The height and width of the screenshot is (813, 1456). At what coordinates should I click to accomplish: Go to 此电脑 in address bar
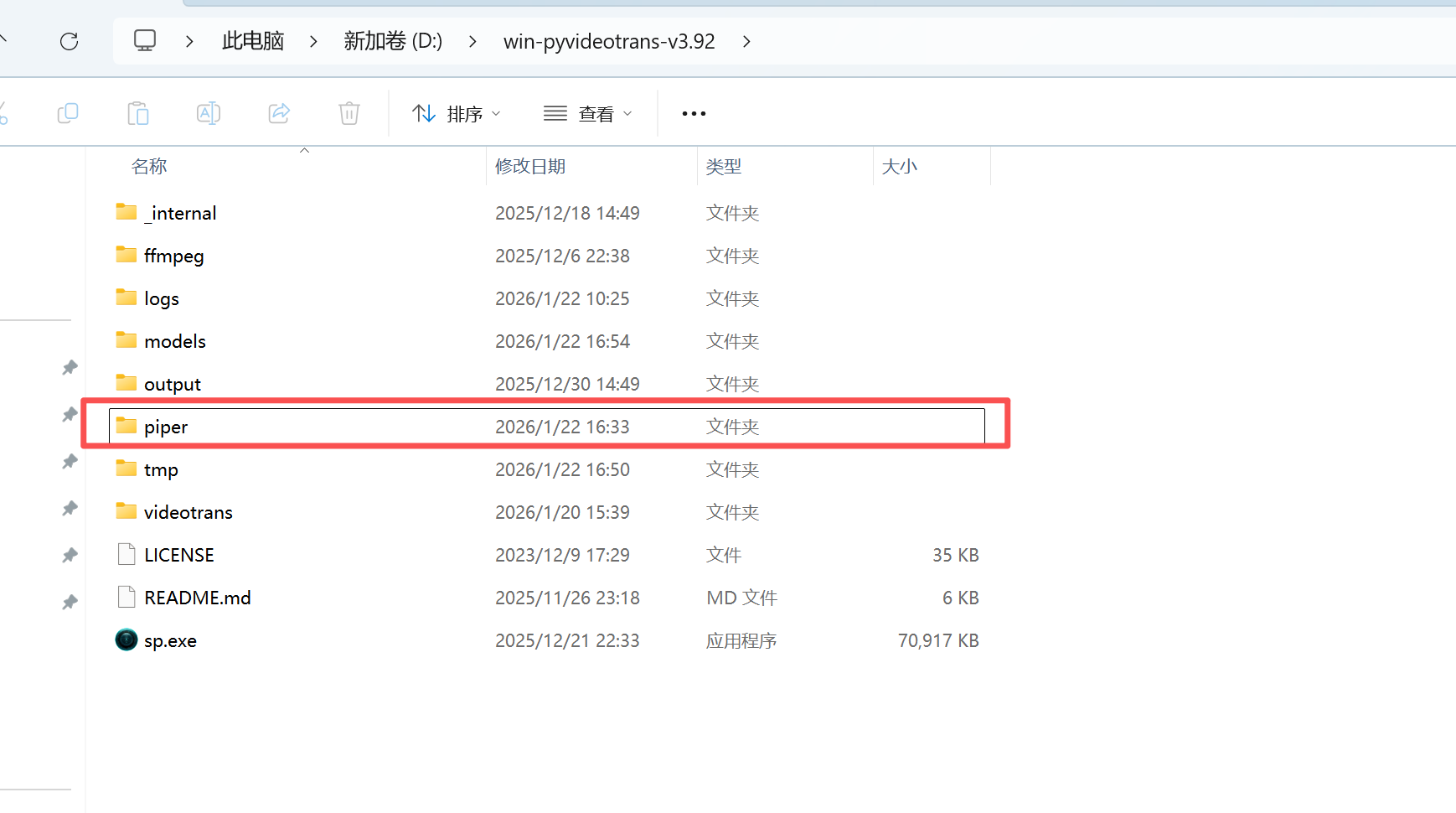coord(253,41)
